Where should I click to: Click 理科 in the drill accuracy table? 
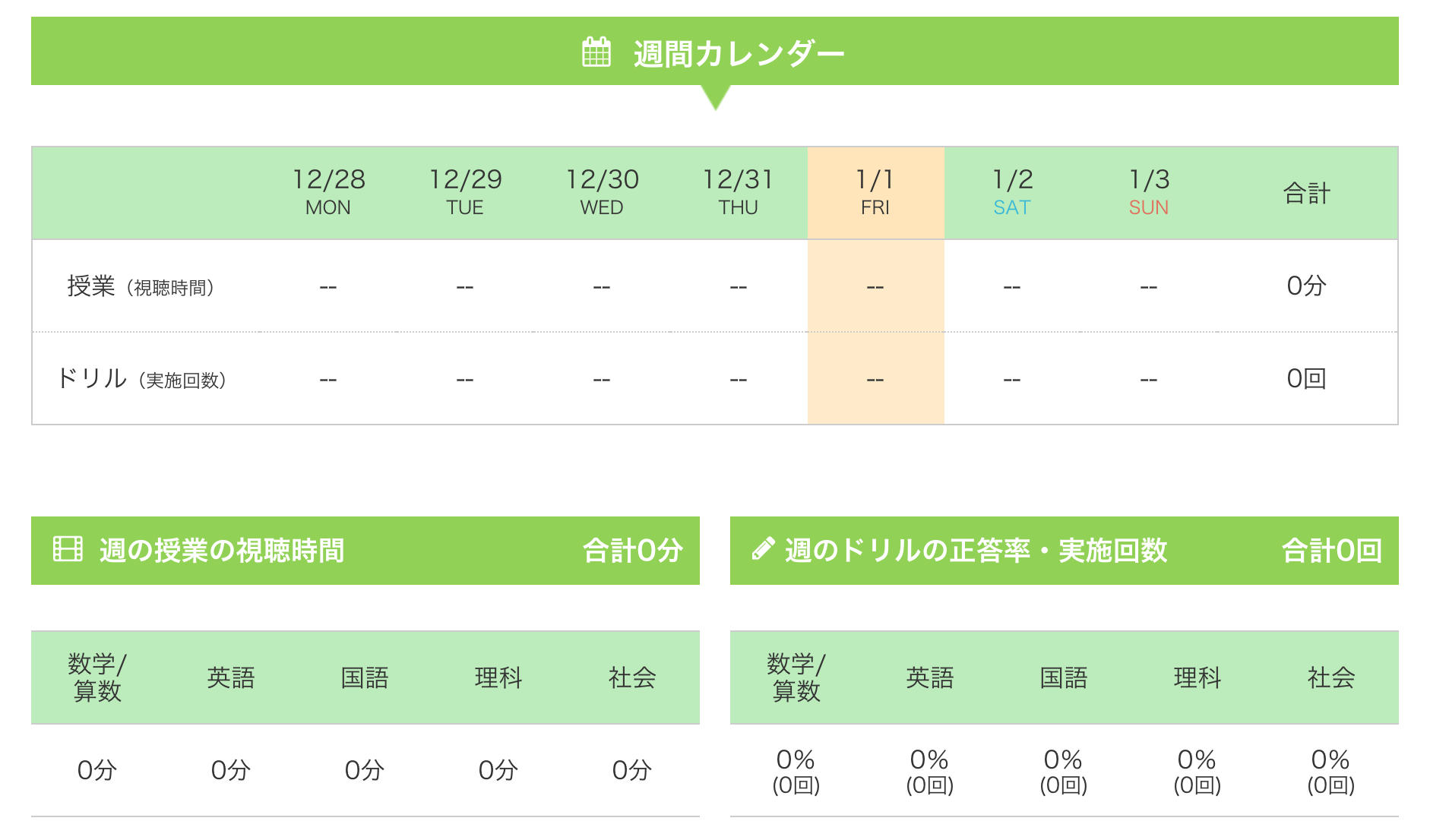click(1197, 677)
